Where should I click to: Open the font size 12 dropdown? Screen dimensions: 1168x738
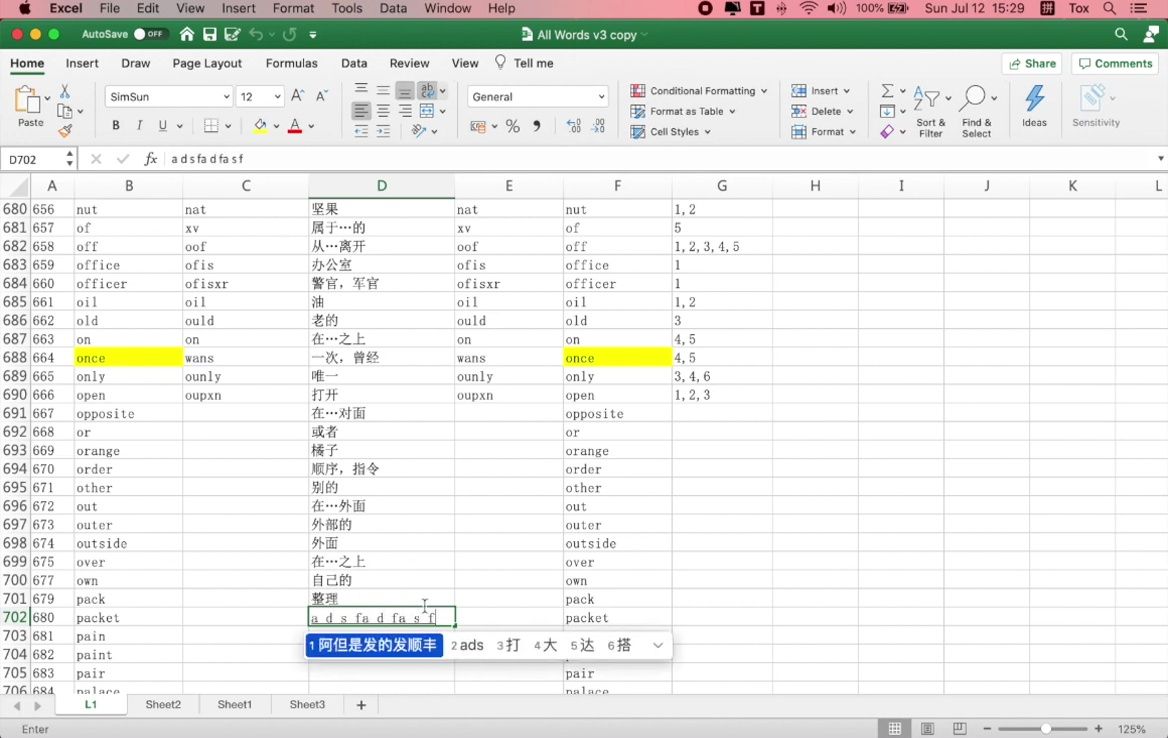pyautogui.click(x=277, y=97)
